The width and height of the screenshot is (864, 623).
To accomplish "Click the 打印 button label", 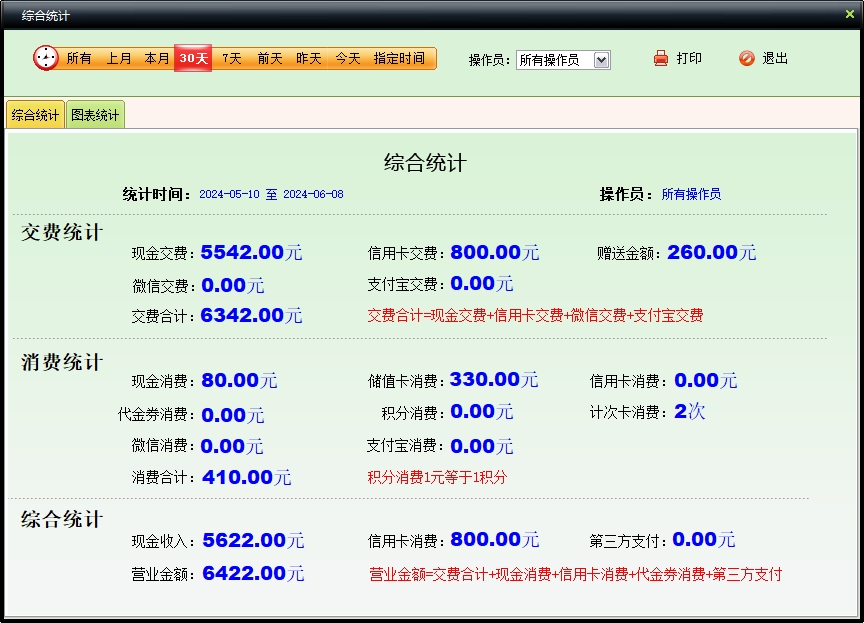I will [689, 59].
